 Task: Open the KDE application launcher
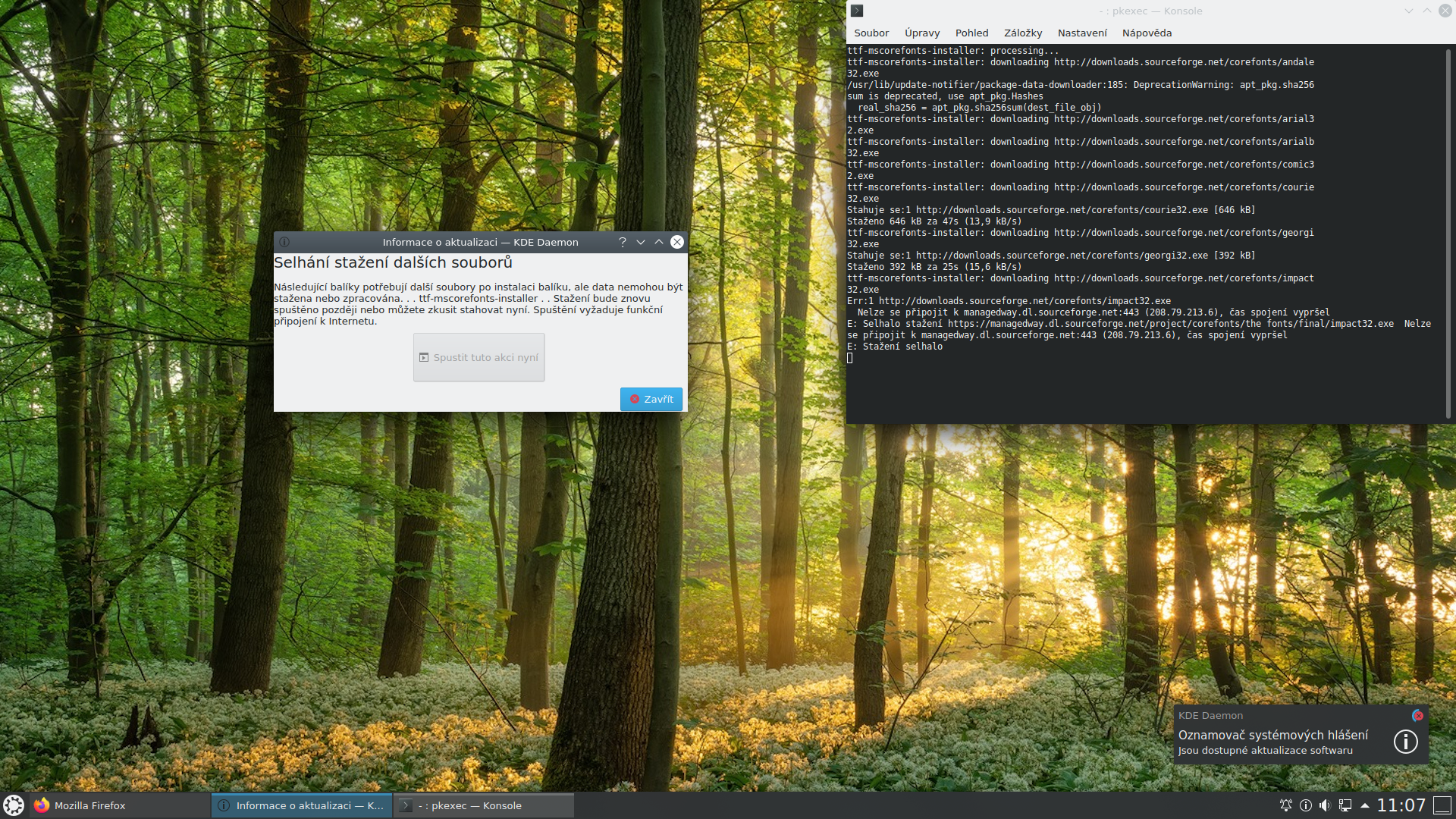[x=14, y=805]
